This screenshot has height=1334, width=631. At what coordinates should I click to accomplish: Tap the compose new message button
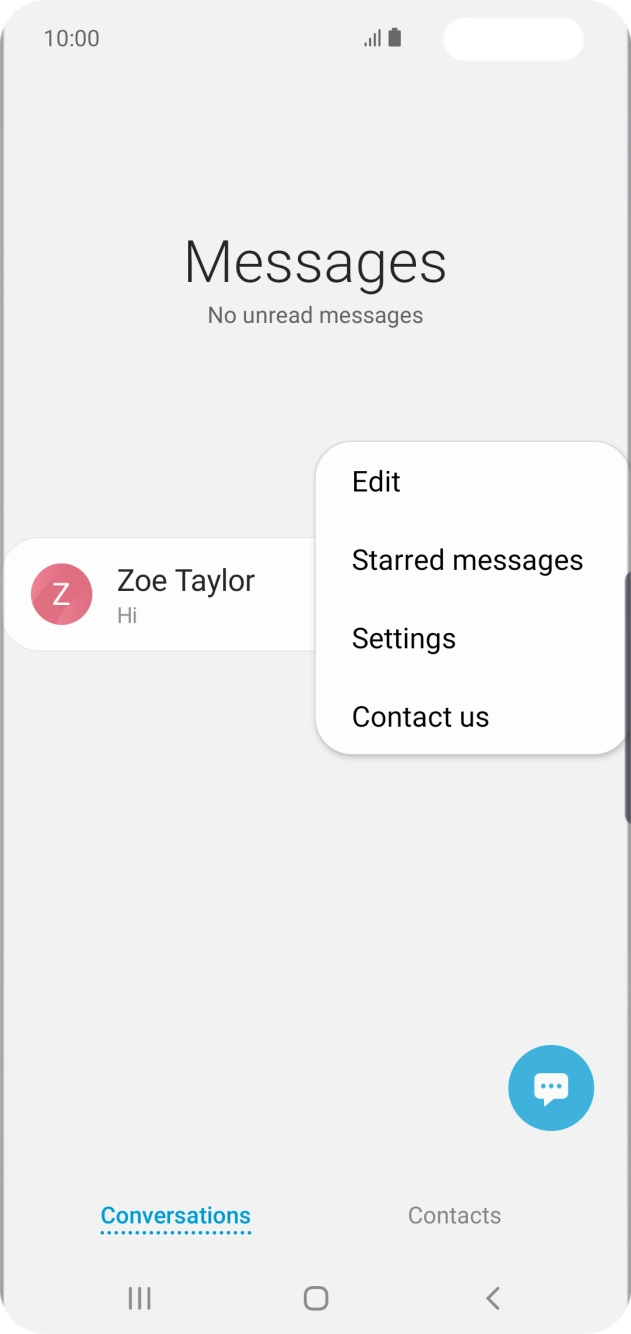[551, 1088]
